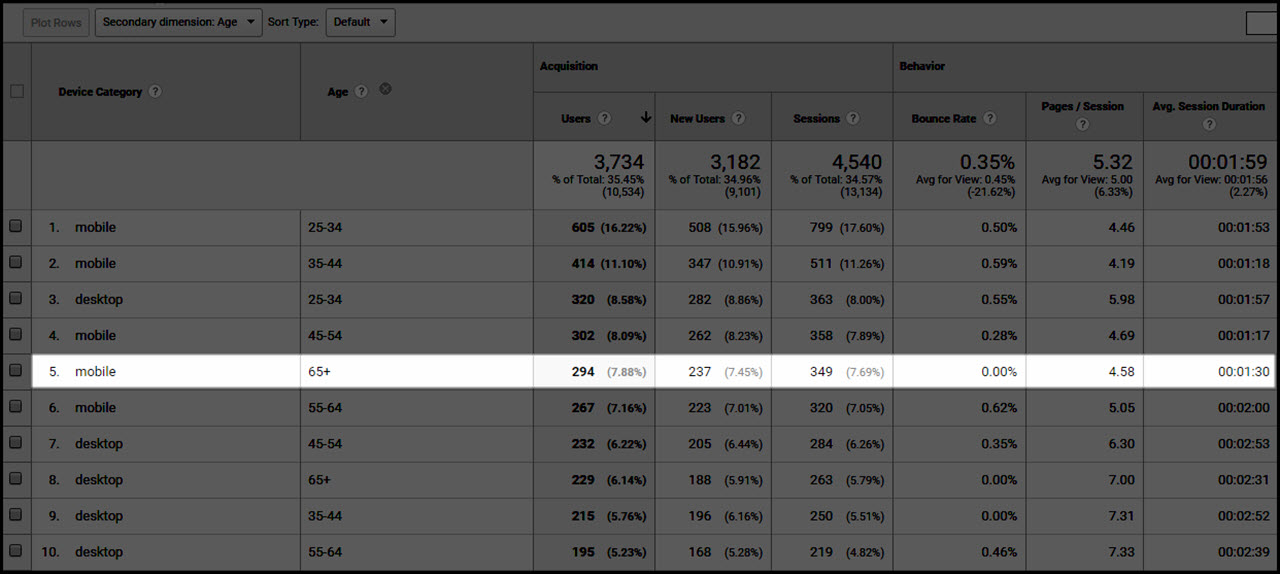Click the Users column sort arrow
Viewport: 1280px width, 574px height.
click(646, 117)
